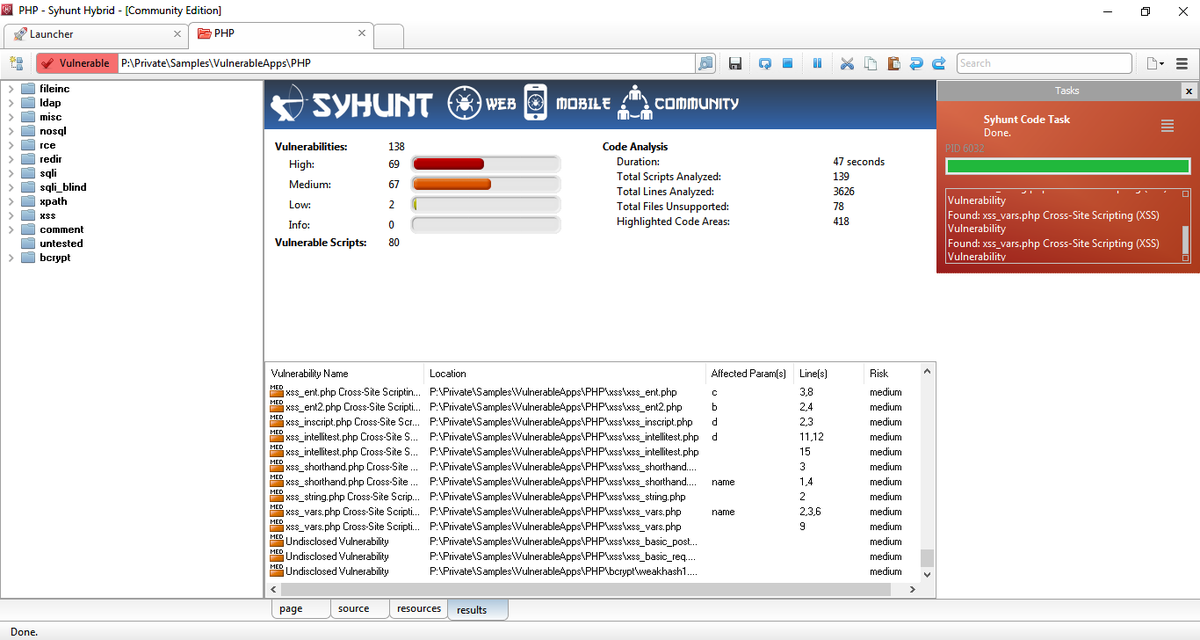This screenshot has height=640, width=1200.
Task: Click the results list vertical scrollbar
Action: point(927,473)
